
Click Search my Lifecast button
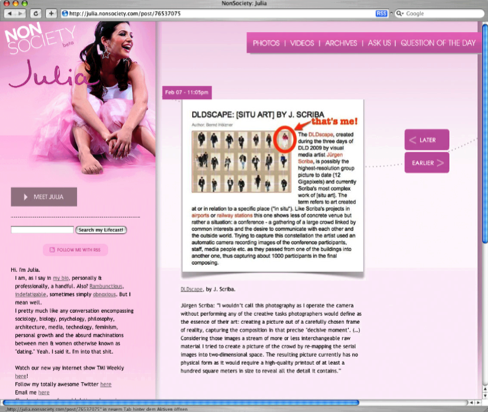pyautogui.click(x=101, y=230)
